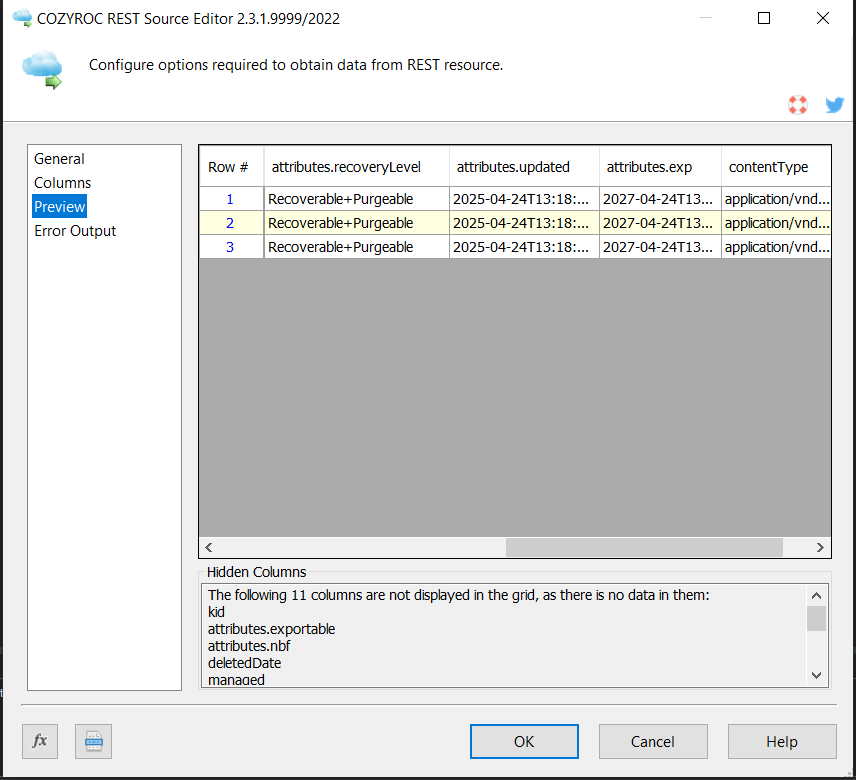Click the title bar cloud app icon
856x780 pixels.
point(22,18)
